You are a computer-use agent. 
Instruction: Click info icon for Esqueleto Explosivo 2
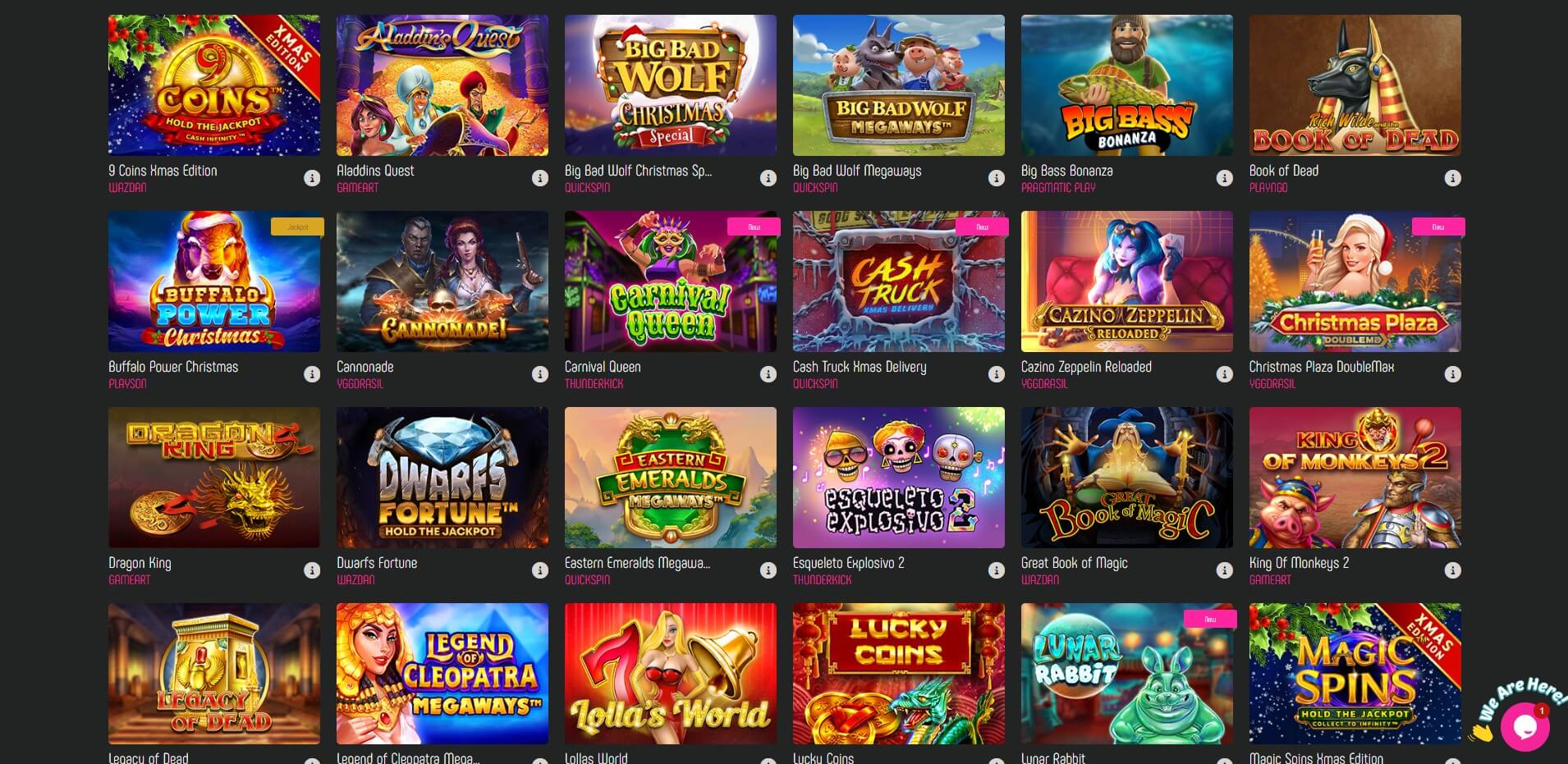pyautogui.click(x=997, y=570)
